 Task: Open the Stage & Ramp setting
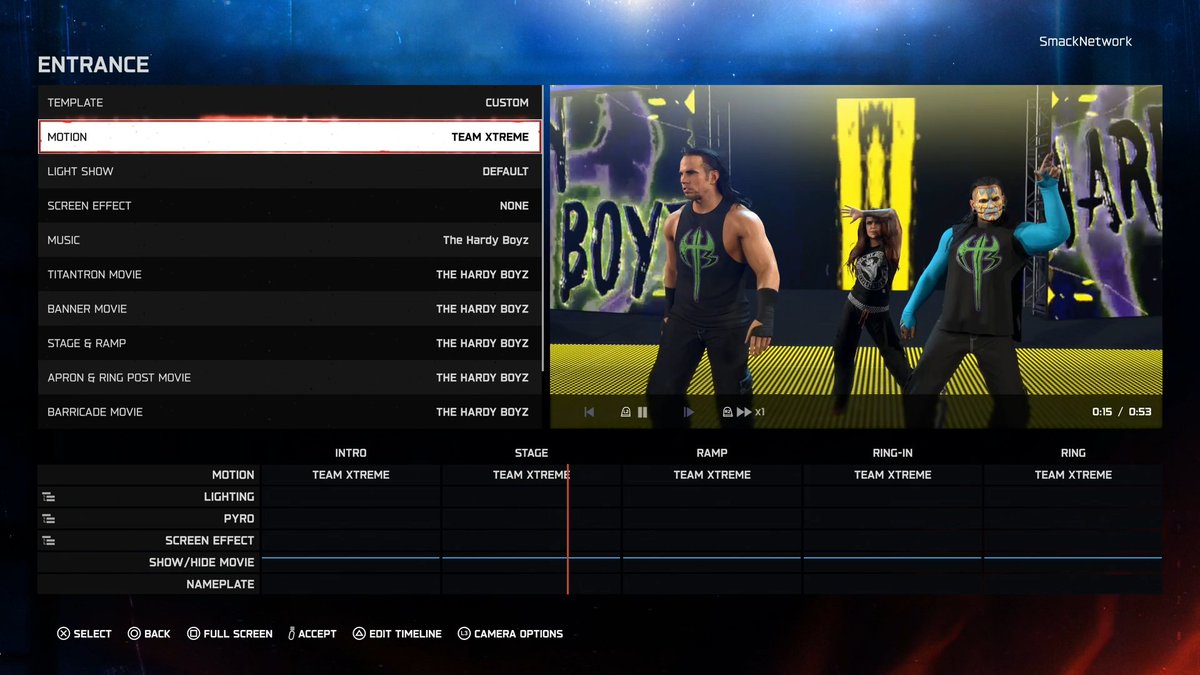289,343
